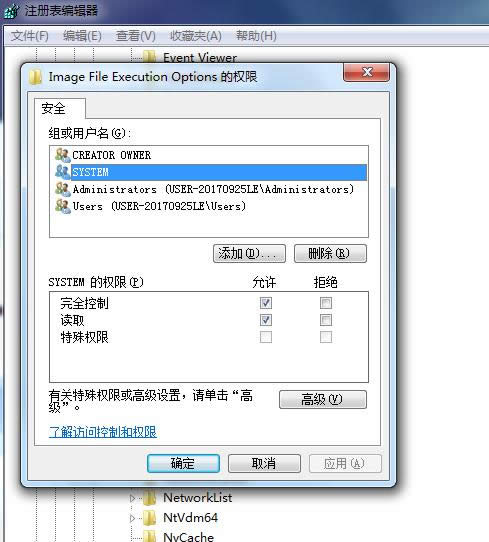Check Deny checkbox for 完全控制
This screenshot has width=489, height=542.
326,303
